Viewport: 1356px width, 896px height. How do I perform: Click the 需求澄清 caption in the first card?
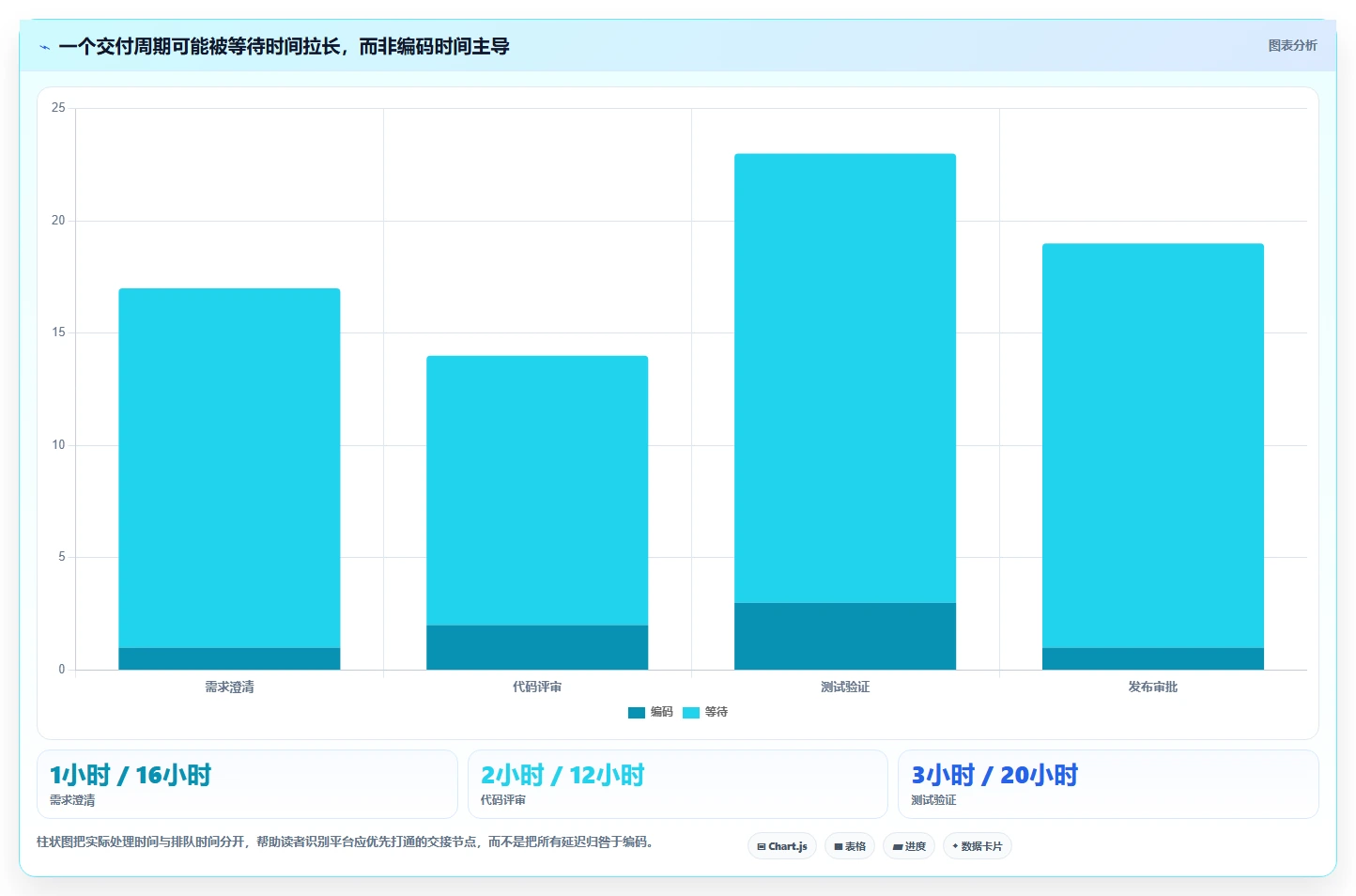click(x=72, y=800)
